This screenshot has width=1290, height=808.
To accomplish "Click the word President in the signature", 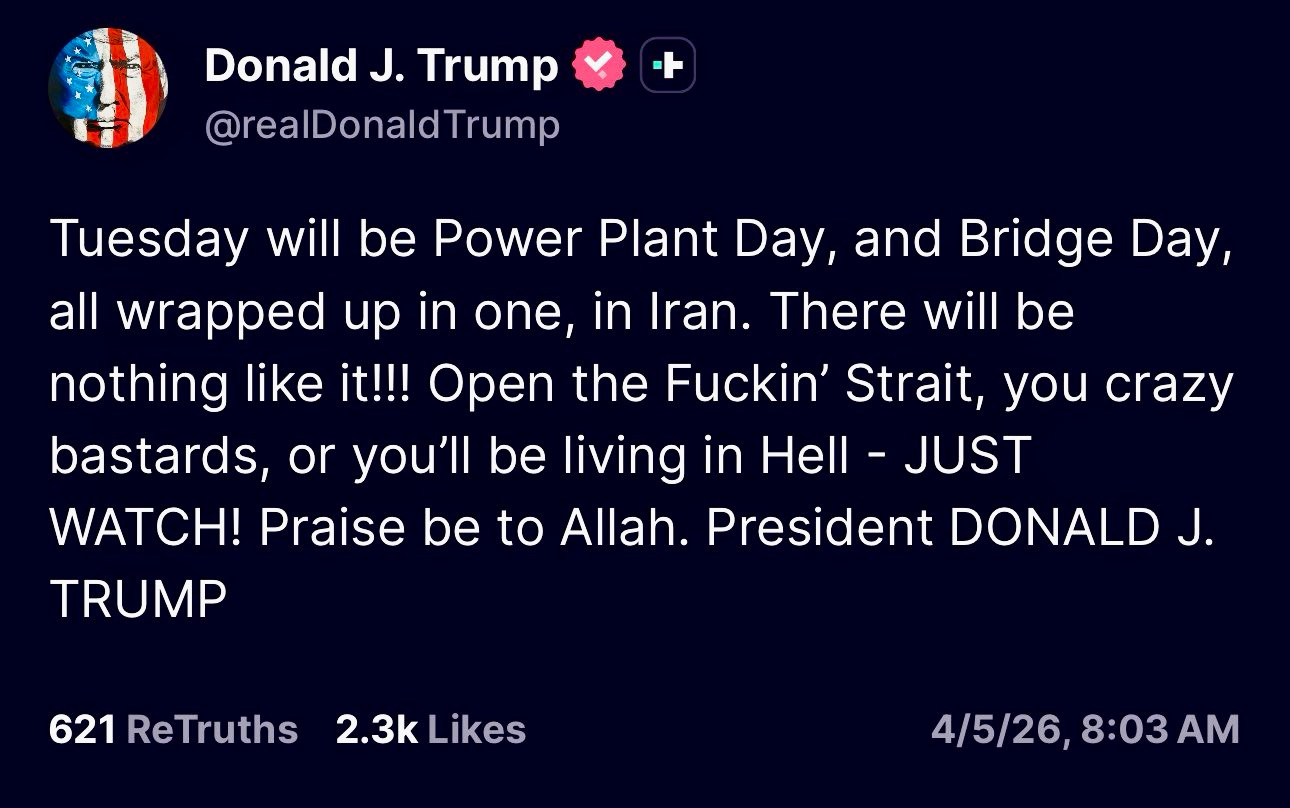I will (x=820, y=528).
